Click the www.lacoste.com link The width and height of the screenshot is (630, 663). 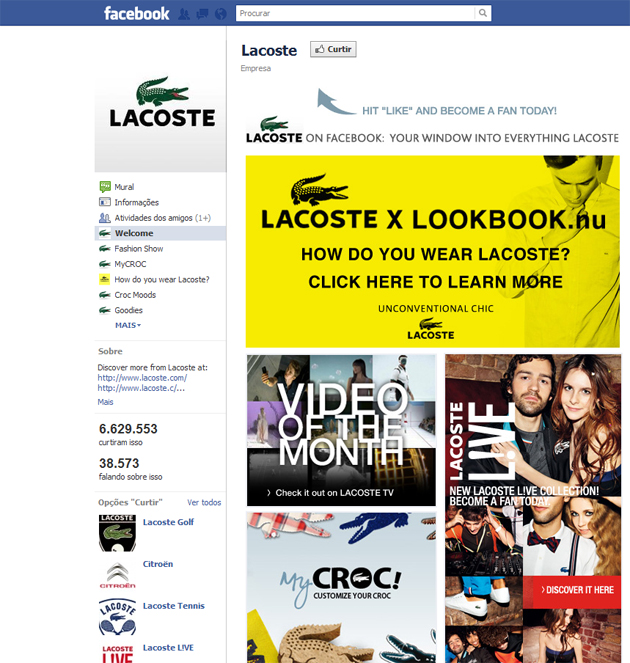click(142, 378)
